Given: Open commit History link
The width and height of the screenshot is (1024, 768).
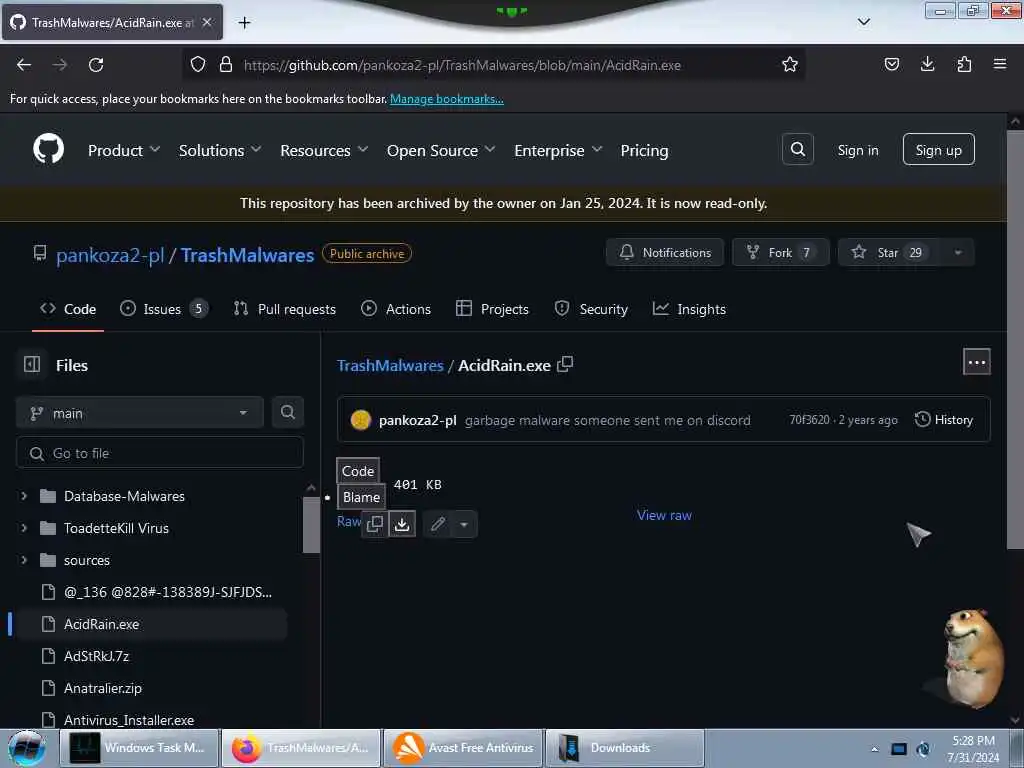Looking at the screenshot, I should click(944, 420).
